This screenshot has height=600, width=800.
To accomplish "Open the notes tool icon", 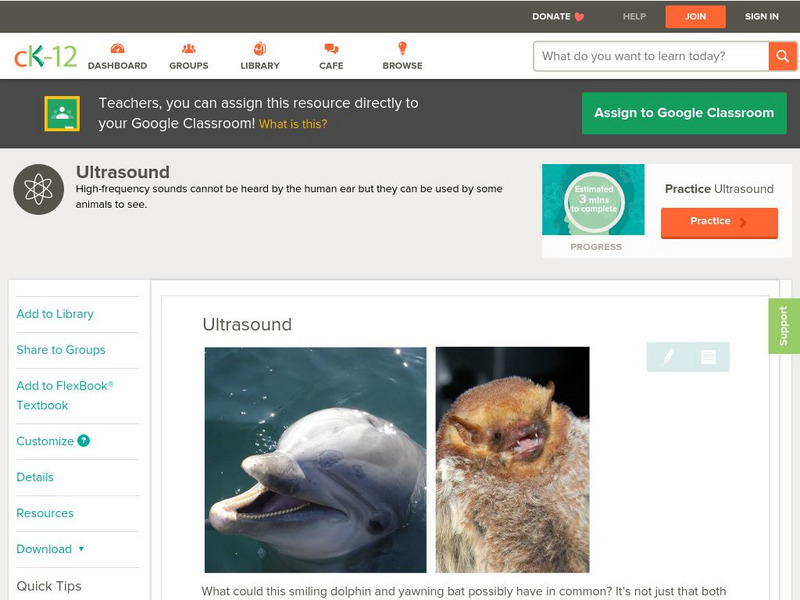I will [708, 357].
